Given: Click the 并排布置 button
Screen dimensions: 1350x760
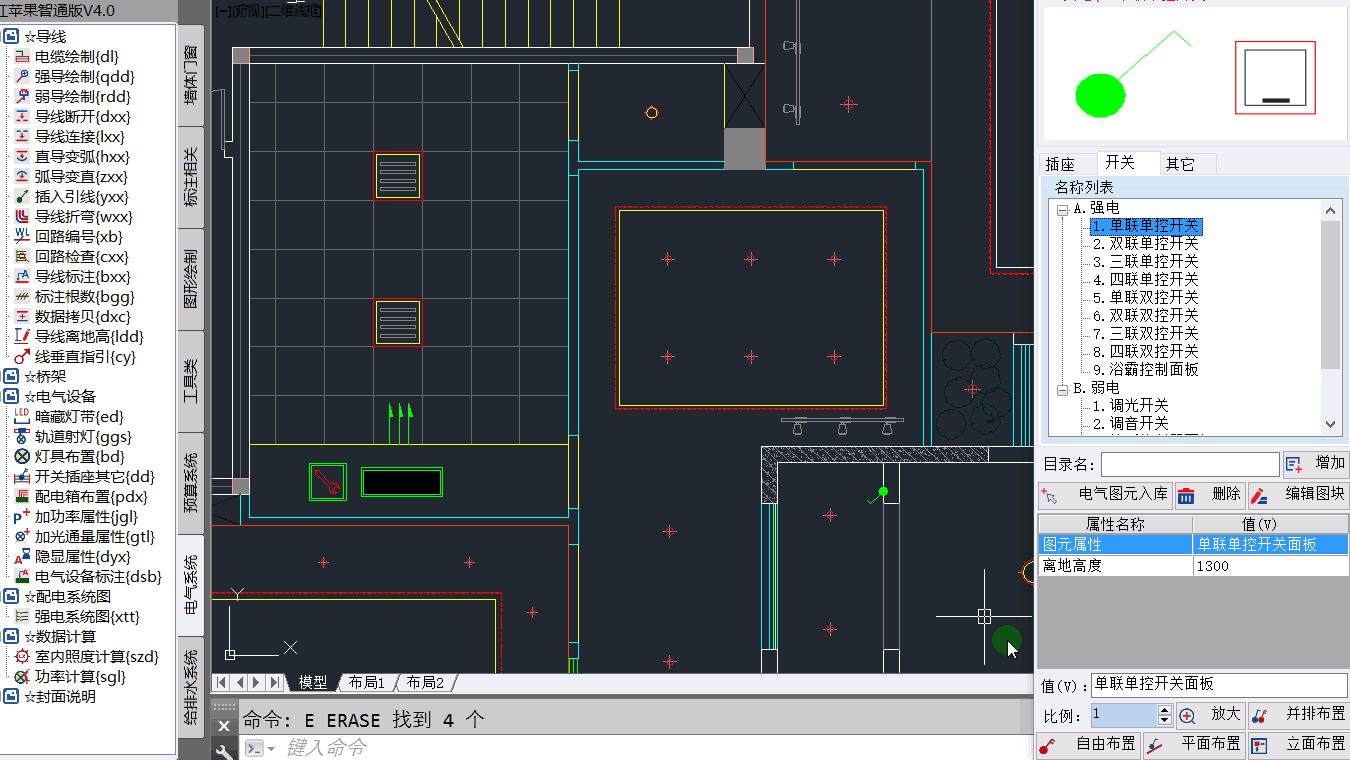Looking at the screenshot, I should pyautogui.click(x=1298, y=715).
